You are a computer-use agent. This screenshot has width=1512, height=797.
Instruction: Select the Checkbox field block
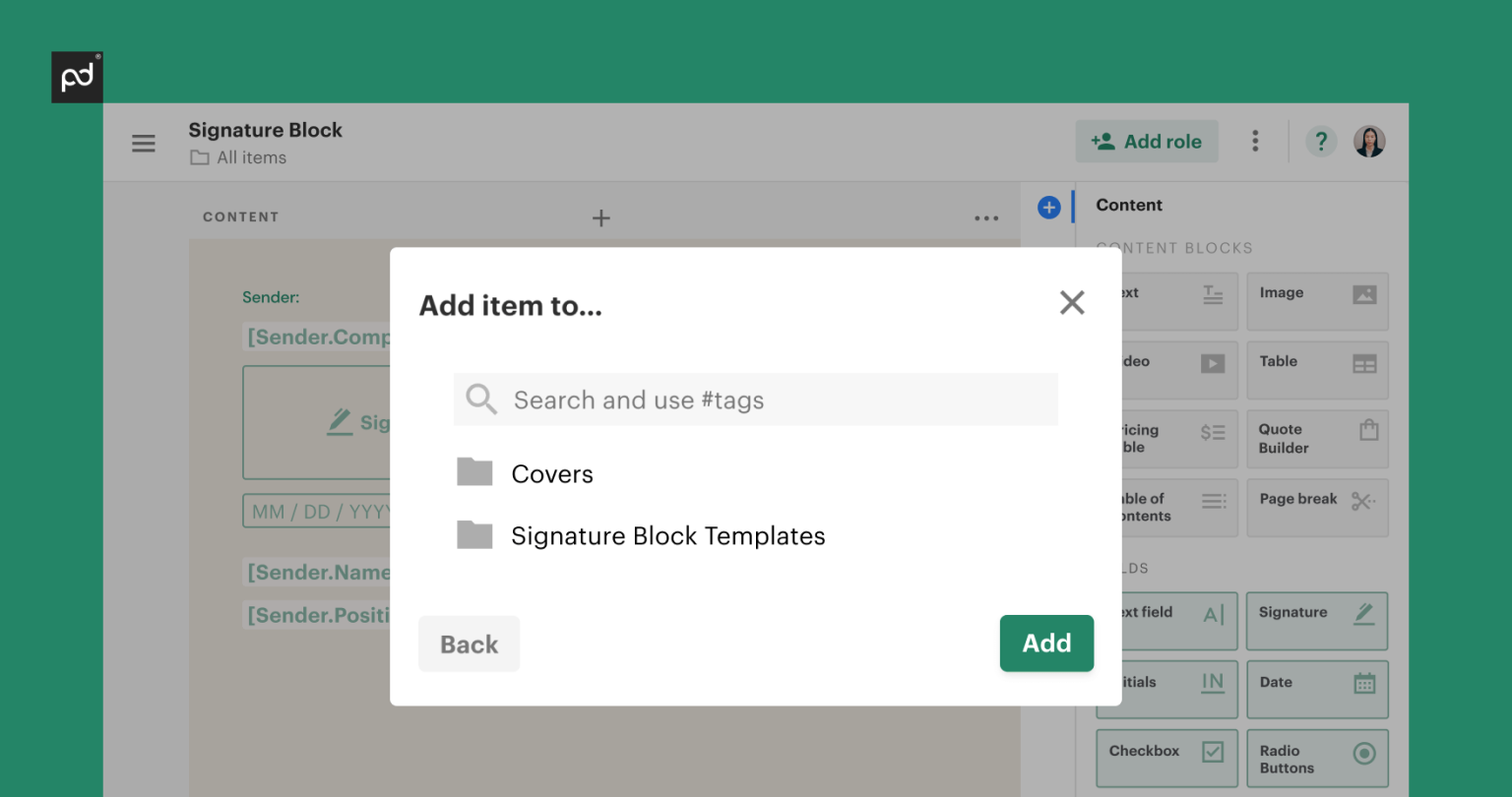[x=1166, y=757]
